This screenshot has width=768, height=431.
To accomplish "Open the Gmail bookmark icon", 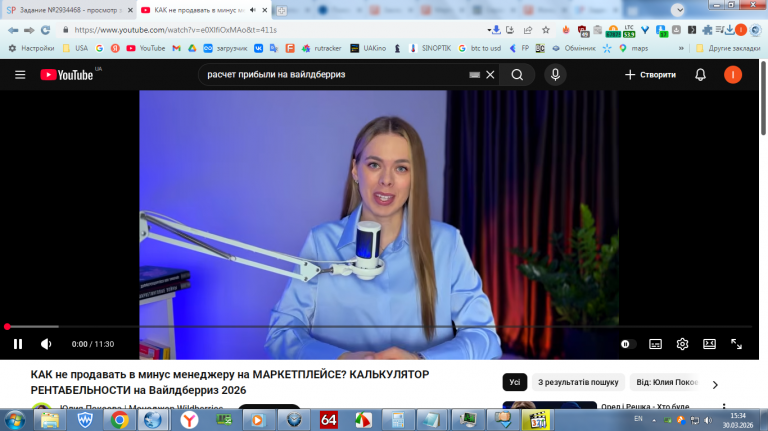I will 177,48.
